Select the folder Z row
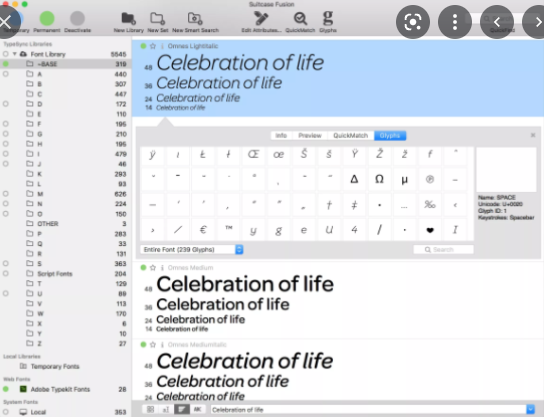The height and width of the screenshot is (417, 544). click(65, 343)
